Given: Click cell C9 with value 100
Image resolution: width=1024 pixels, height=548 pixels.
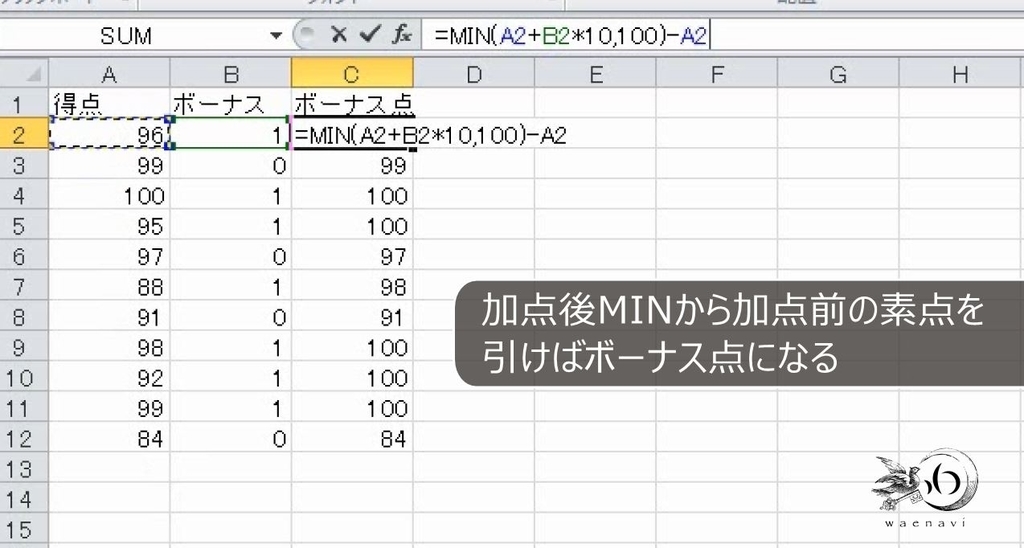Looking at the screenshot, I should (x=352, y=347).
